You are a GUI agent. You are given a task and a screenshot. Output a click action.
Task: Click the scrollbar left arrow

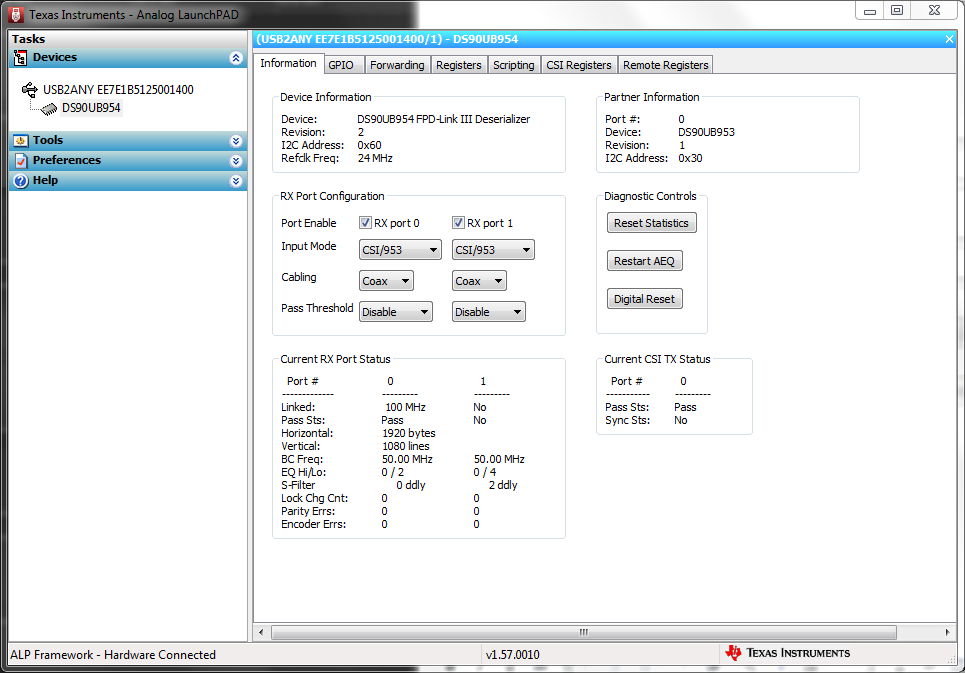tap(261, 632)
